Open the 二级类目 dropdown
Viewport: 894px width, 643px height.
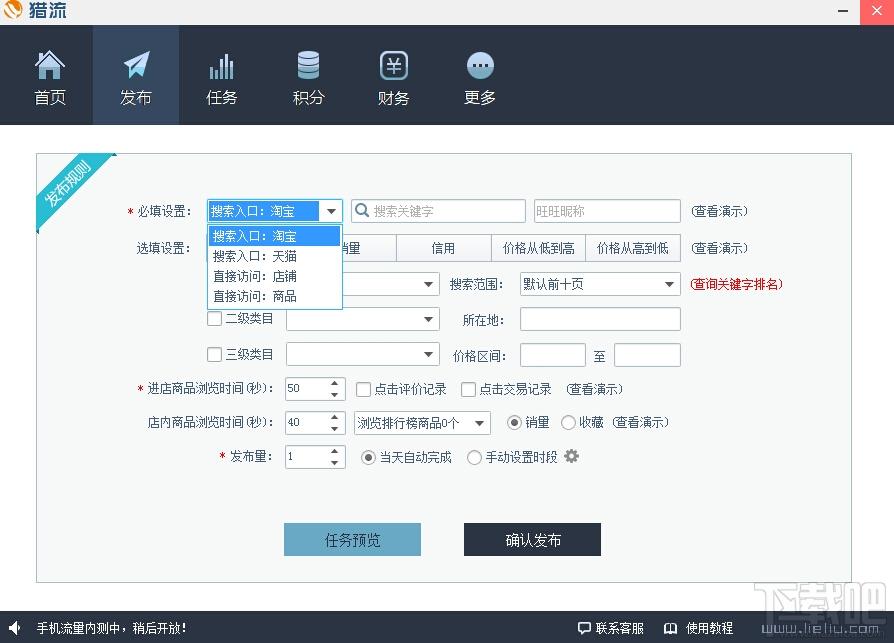[x=363, y=319]
